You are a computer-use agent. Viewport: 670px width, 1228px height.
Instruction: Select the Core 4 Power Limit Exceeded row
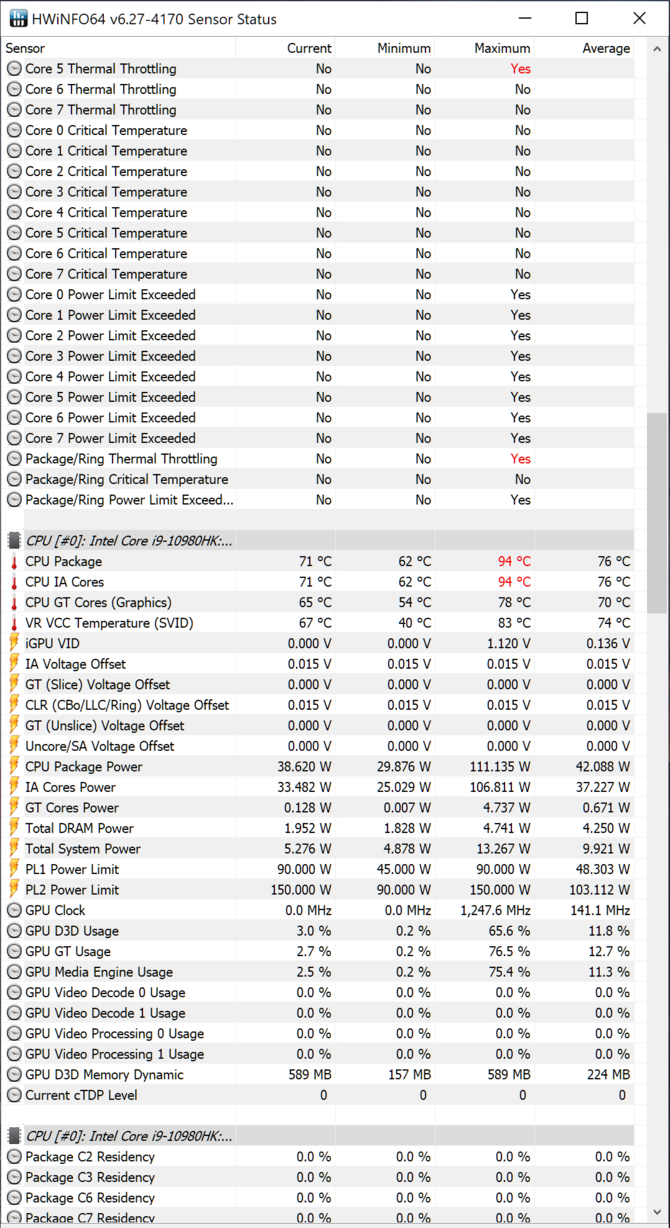(318, 377)
